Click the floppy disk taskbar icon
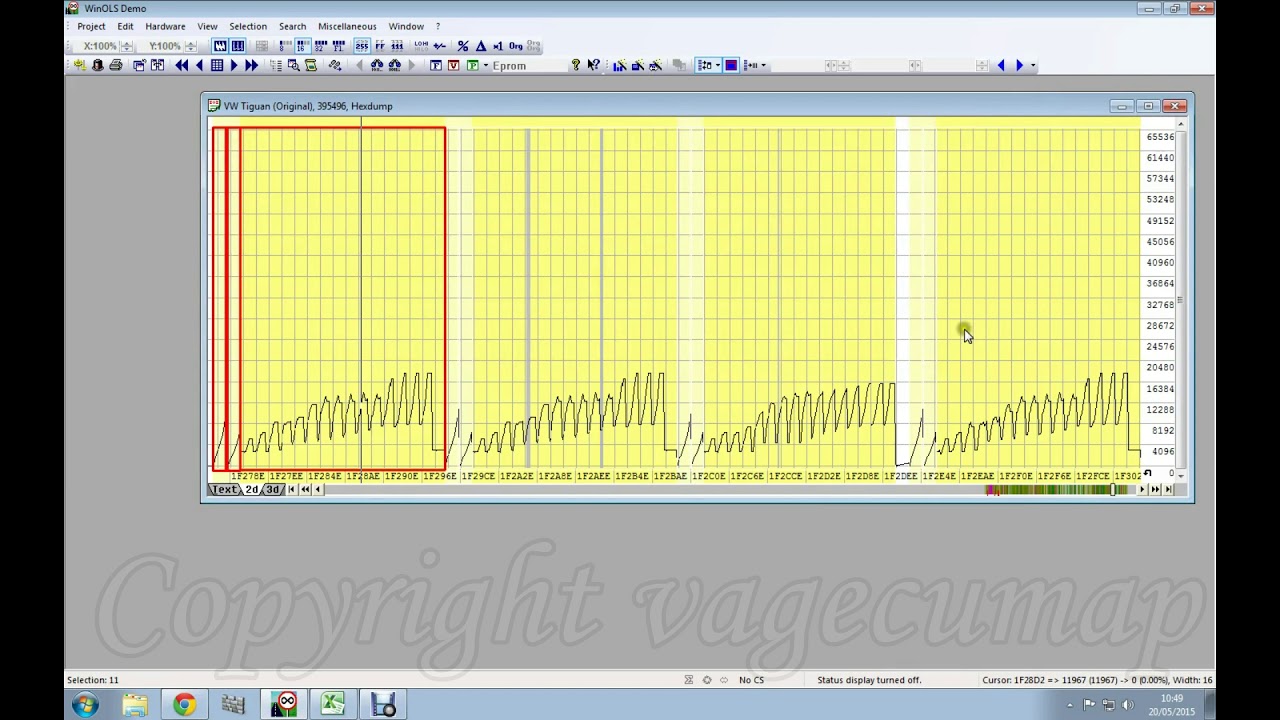Image resolution: width=1280 pixels, height=720 pixels. pos(383,704)
